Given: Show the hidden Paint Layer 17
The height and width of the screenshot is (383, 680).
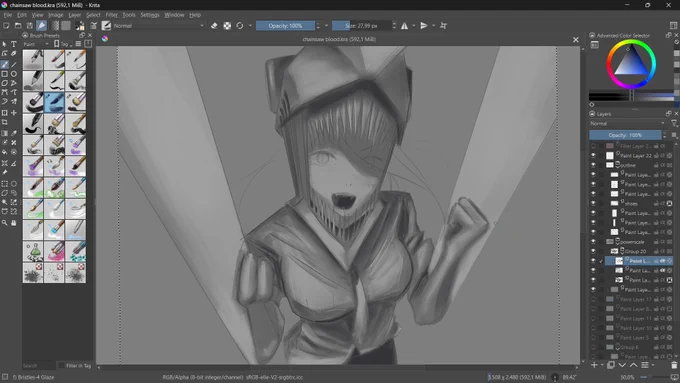Looking at the screenshot, I should [x=593, y=299].
